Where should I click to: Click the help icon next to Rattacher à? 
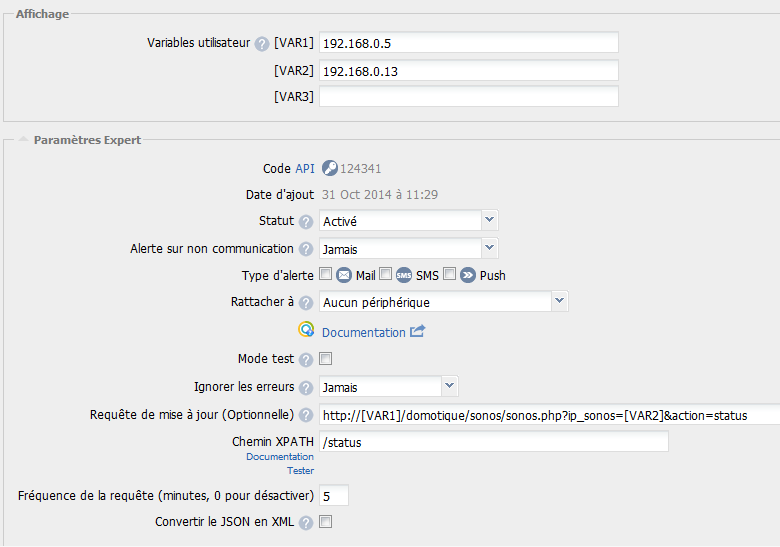point(306,302)
